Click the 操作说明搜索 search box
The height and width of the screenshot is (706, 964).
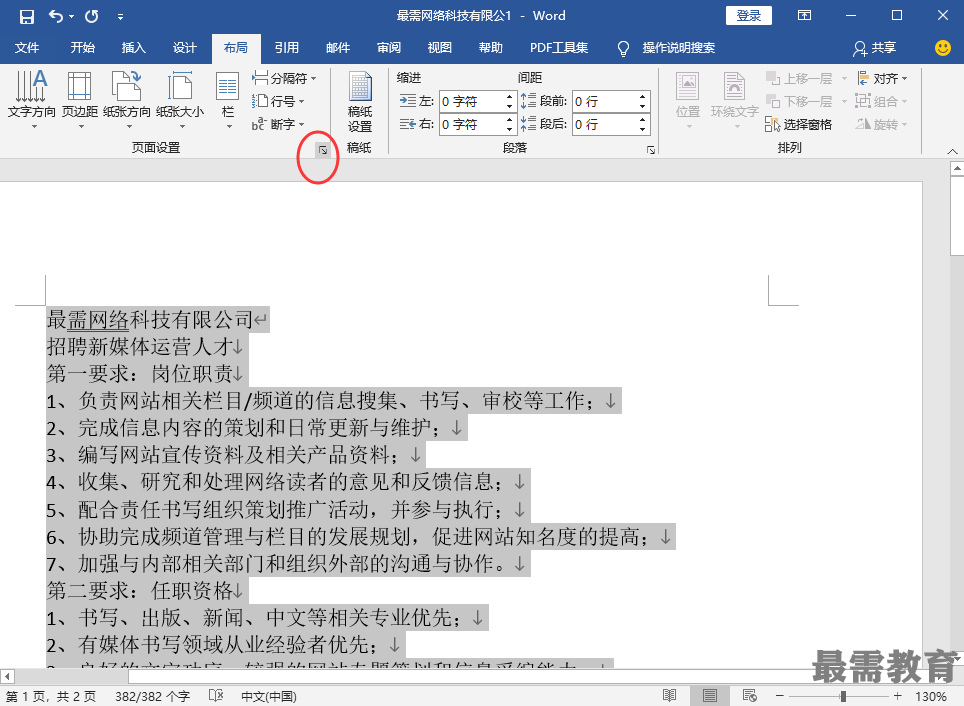pos(678,47)
